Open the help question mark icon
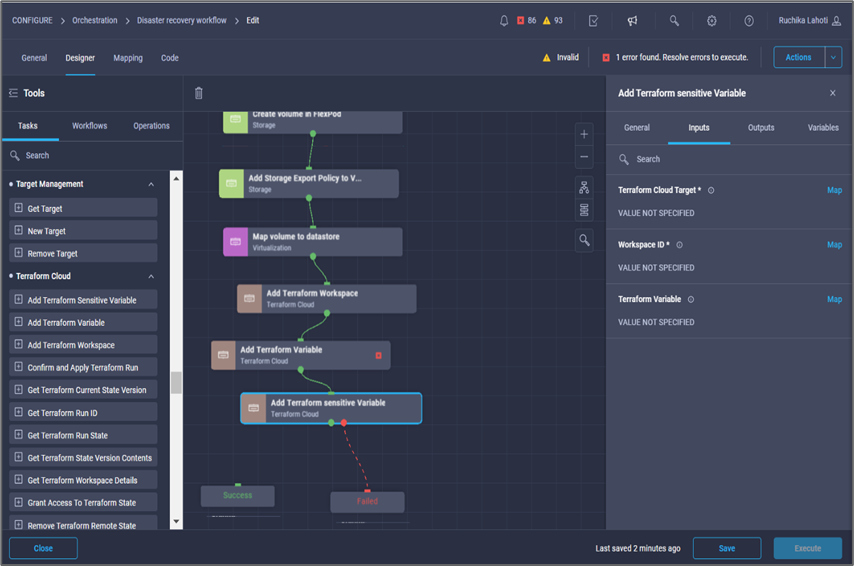Screen dimensions: 854x566 point(749,21)
